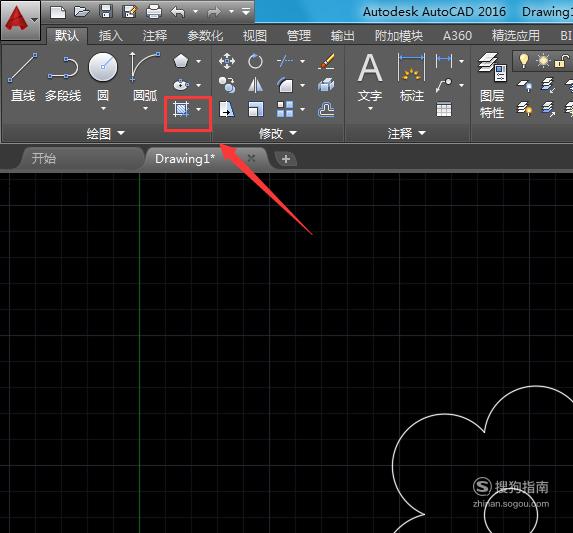Open dropdown beside the Array tool

[303, 109]
